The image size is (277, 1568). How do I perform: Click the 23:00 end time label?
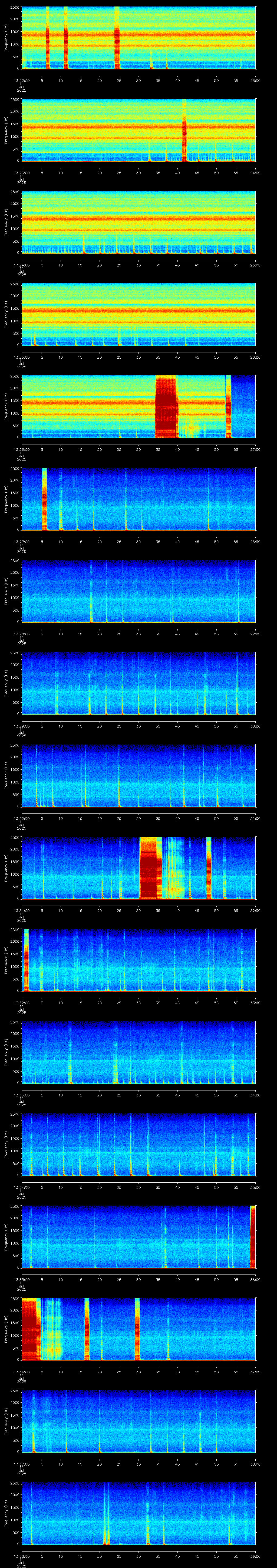[255, 80]
